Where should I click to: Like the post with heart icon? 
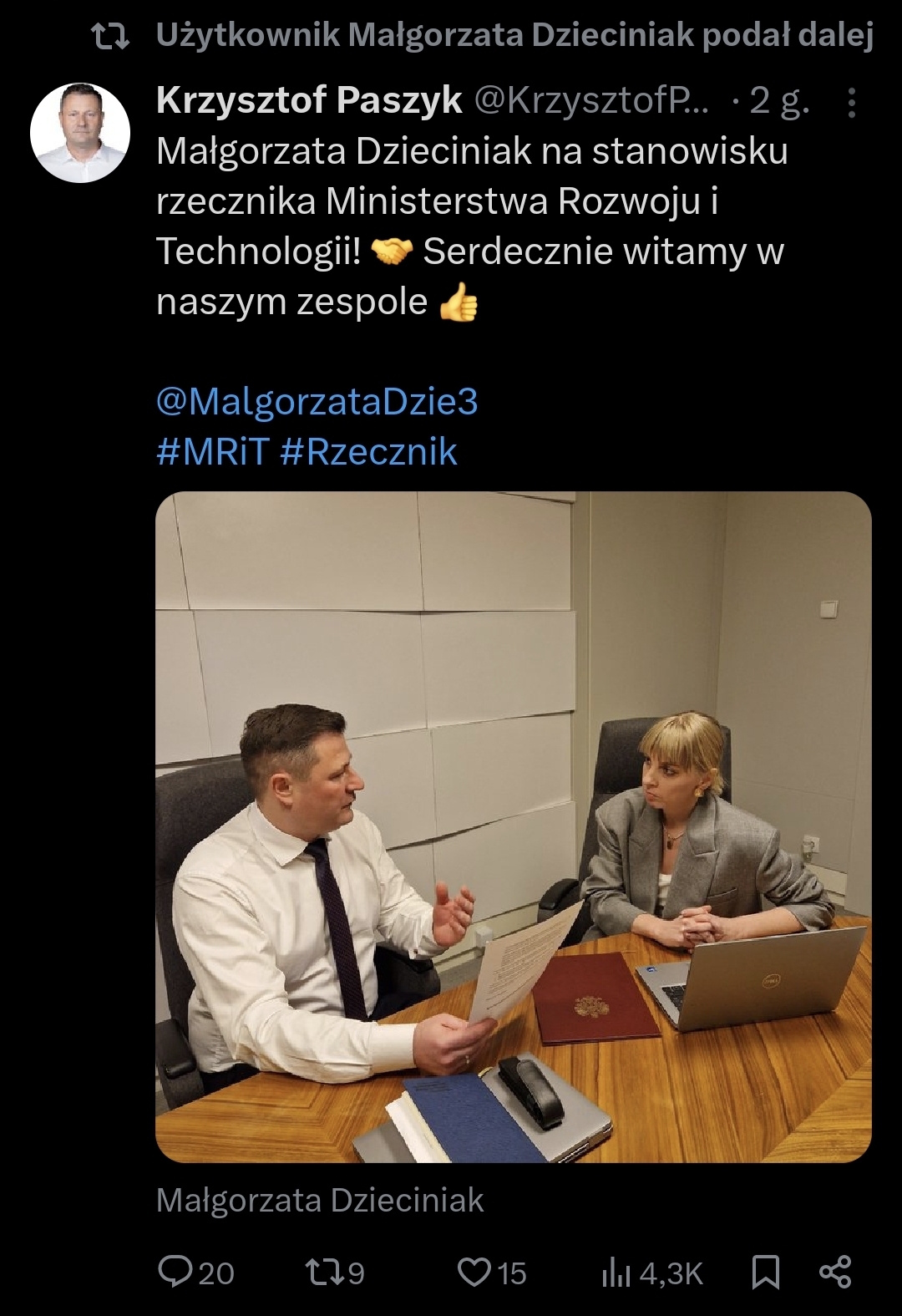coord(474,1273)
